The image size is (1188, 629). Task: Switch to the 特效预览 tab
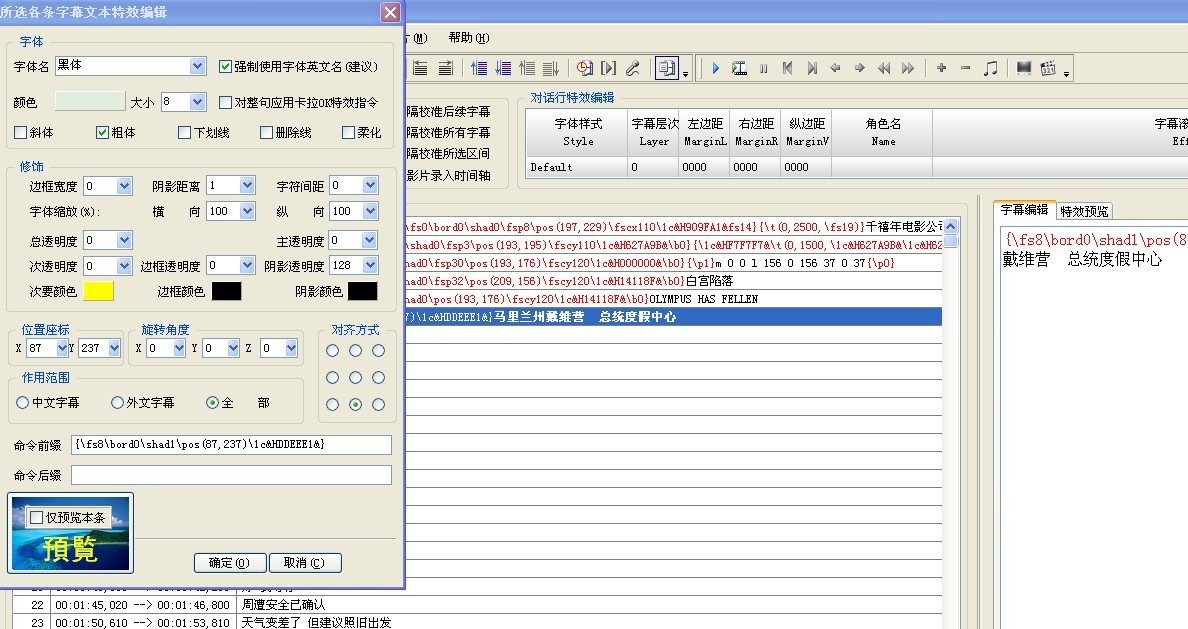pos(1084,211)
